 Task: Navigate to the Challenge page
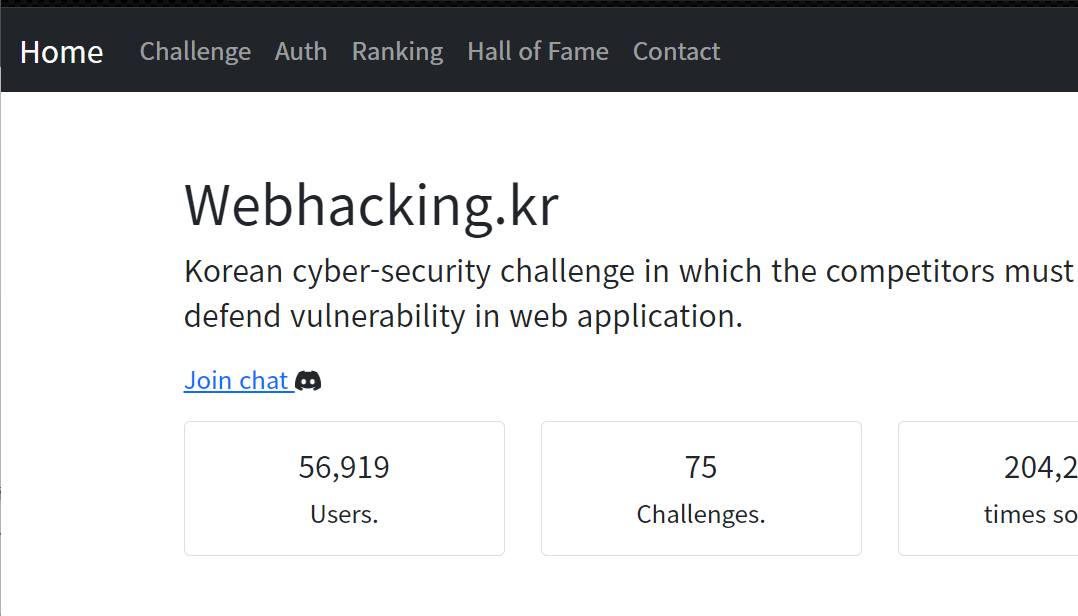coord(195,51)
